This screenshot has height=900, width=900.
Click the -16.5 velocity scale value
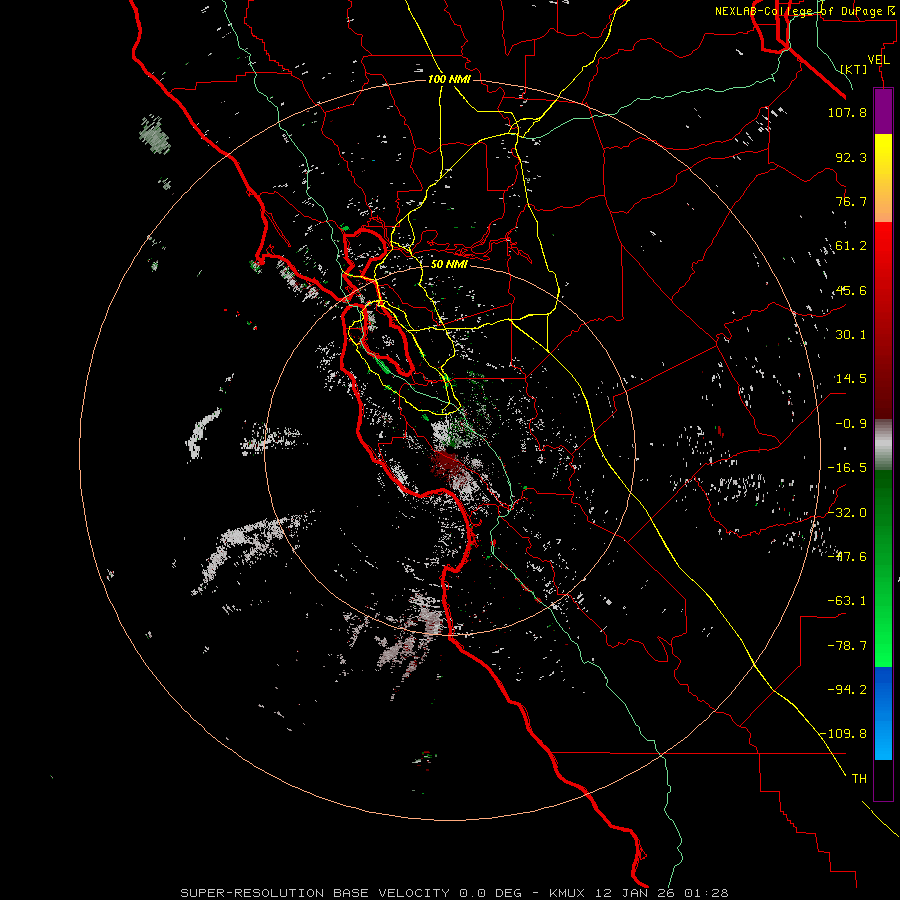coord(847,468)
